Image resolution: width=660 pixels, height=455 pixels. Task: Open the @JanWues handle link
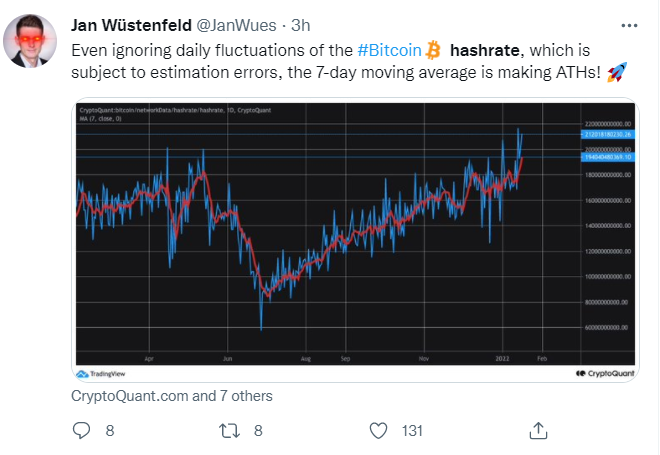237,25
